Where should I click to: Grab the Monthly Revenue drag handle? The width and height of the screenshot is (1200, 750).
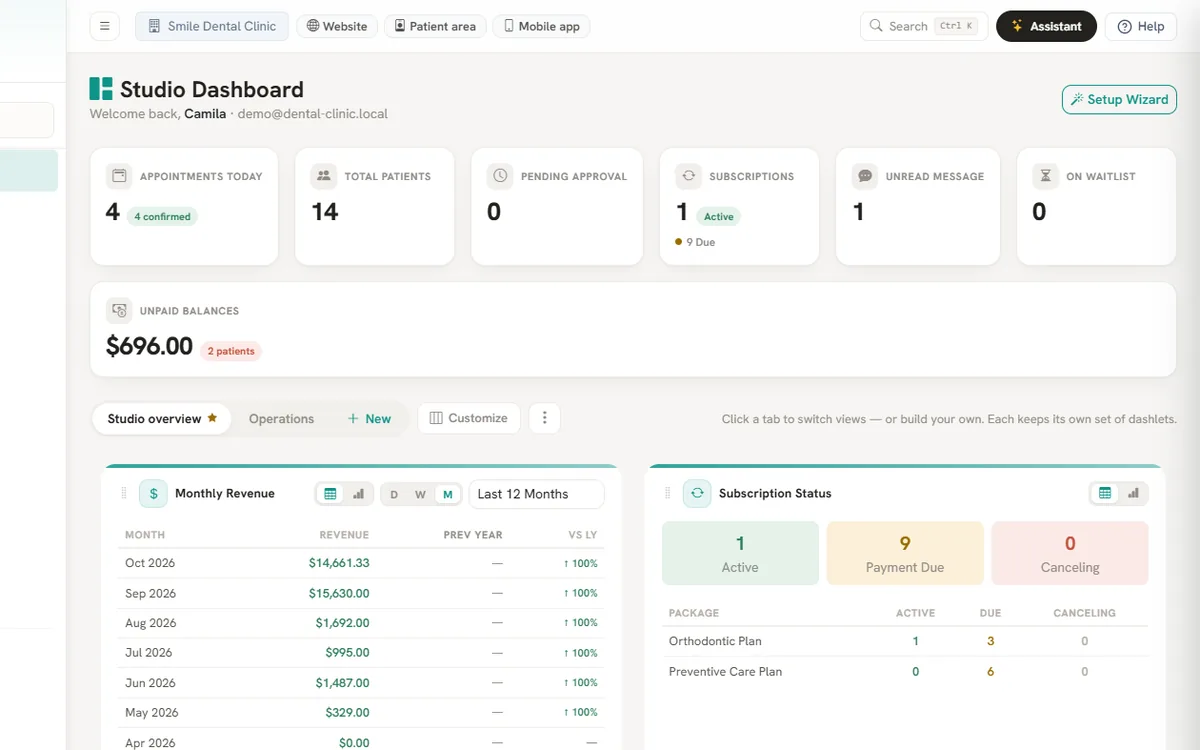[125, 493]
